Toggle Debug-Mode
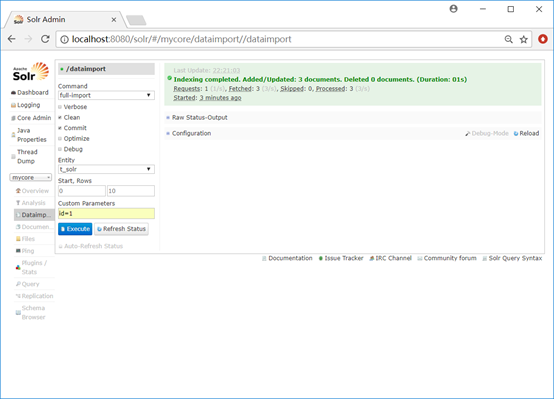Image resolution: width=554 pixels, height=399 pixels. 487,133
